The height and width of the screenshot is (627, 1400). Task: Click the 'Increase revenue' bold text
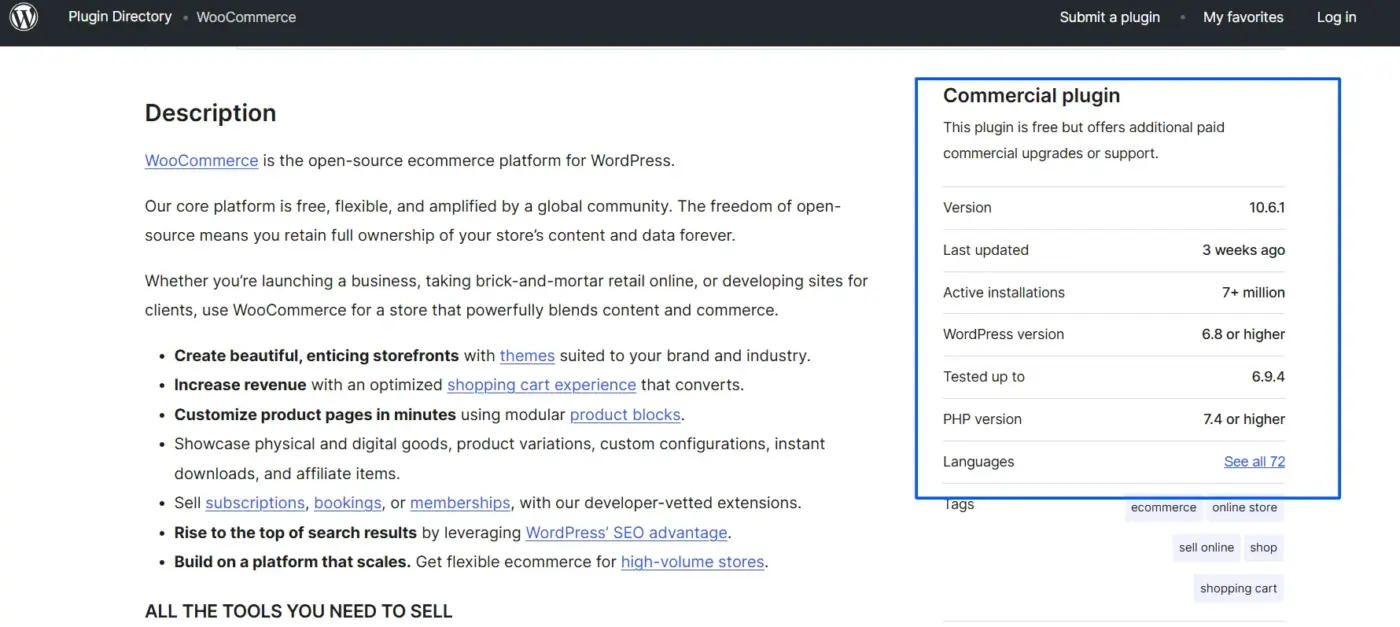click(x=240, y=384)
